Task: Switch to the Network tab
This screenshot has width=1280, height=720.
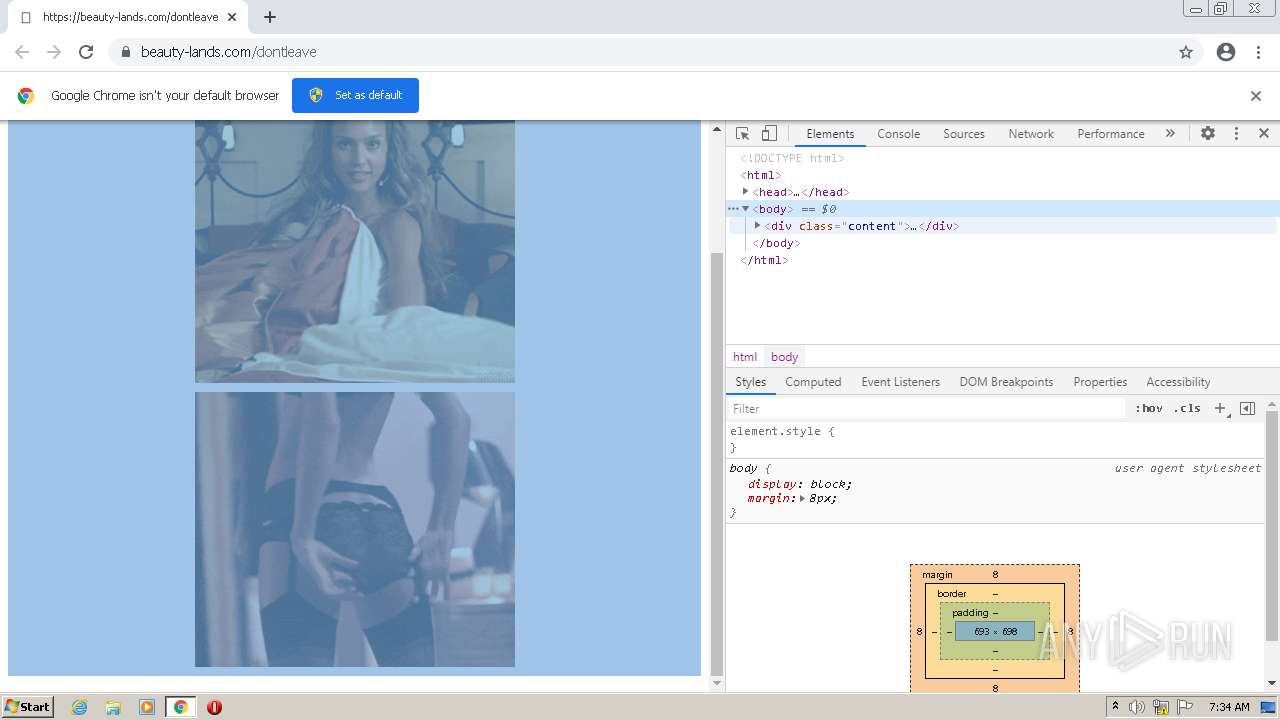Action: click(1031, 133)
